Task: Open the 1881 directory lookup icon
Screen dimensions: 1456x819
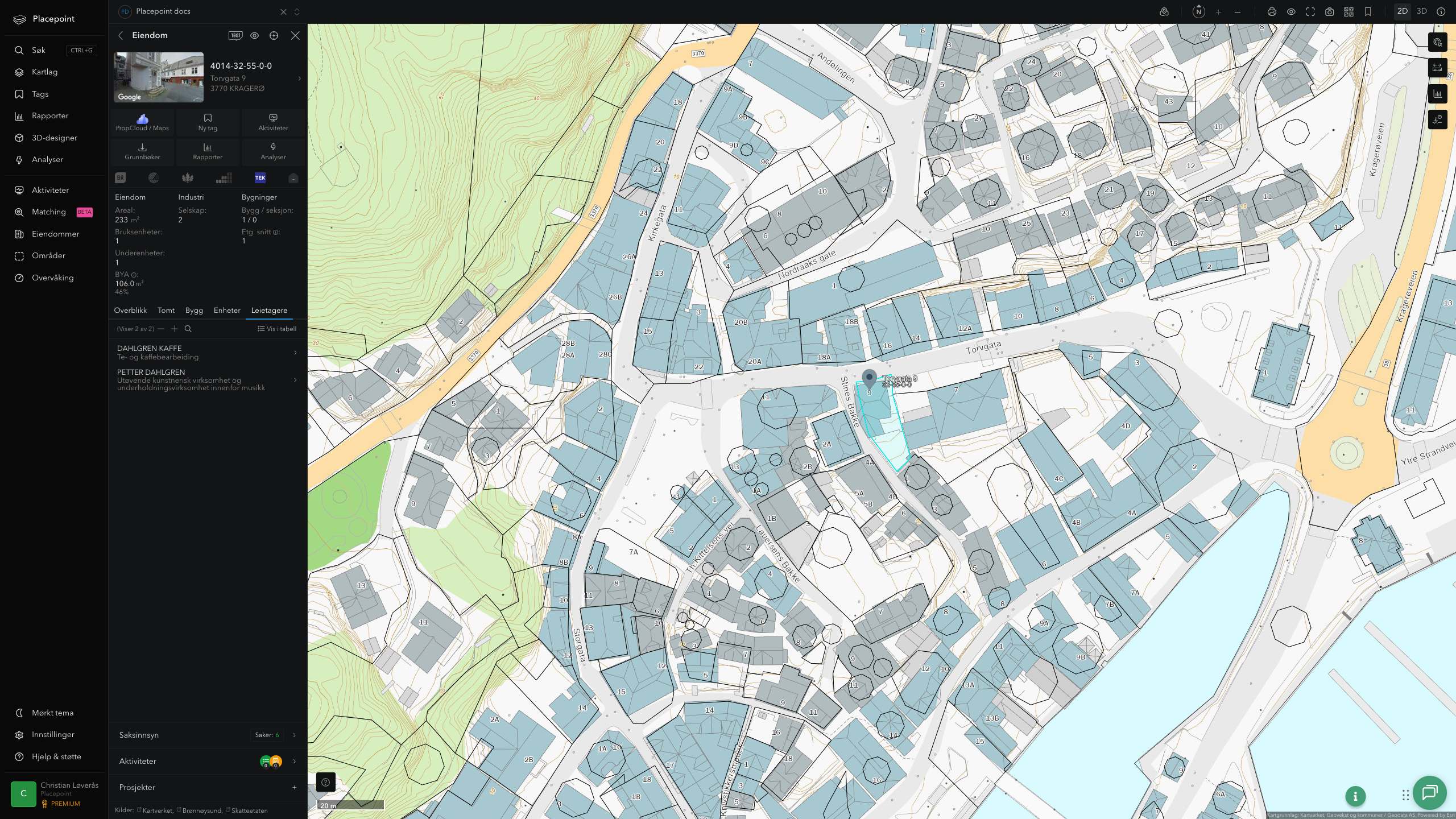Action: pos(235,35)
